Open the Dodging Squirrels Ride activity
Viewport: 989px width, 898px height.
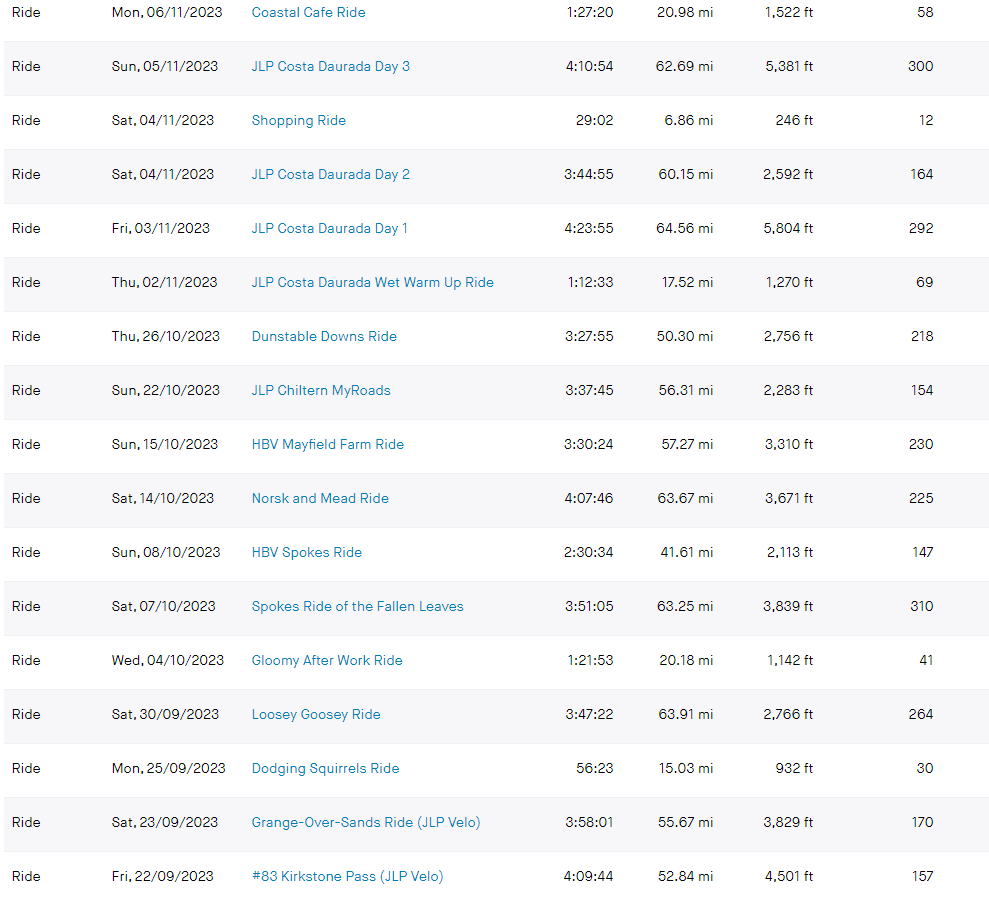click(325, 769)
